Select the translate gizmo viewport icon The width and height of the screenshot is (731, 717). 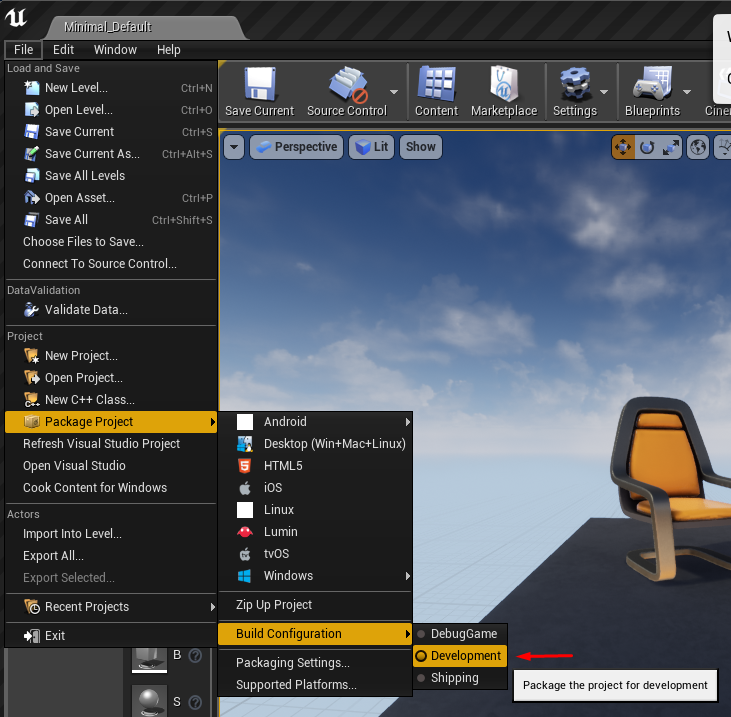623,147
